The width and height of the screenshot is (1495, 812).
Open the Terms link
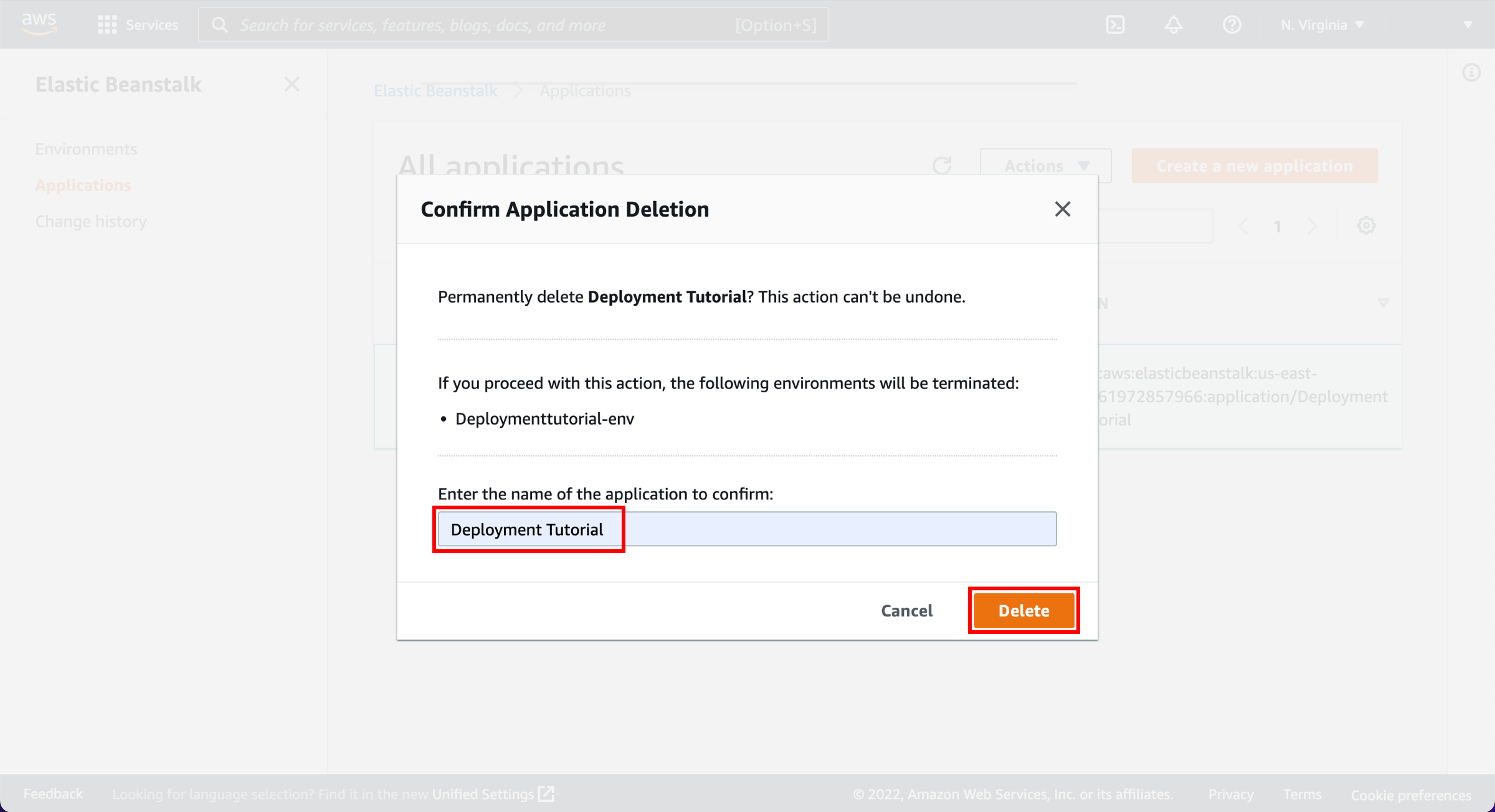click(x=1302, y=794)
